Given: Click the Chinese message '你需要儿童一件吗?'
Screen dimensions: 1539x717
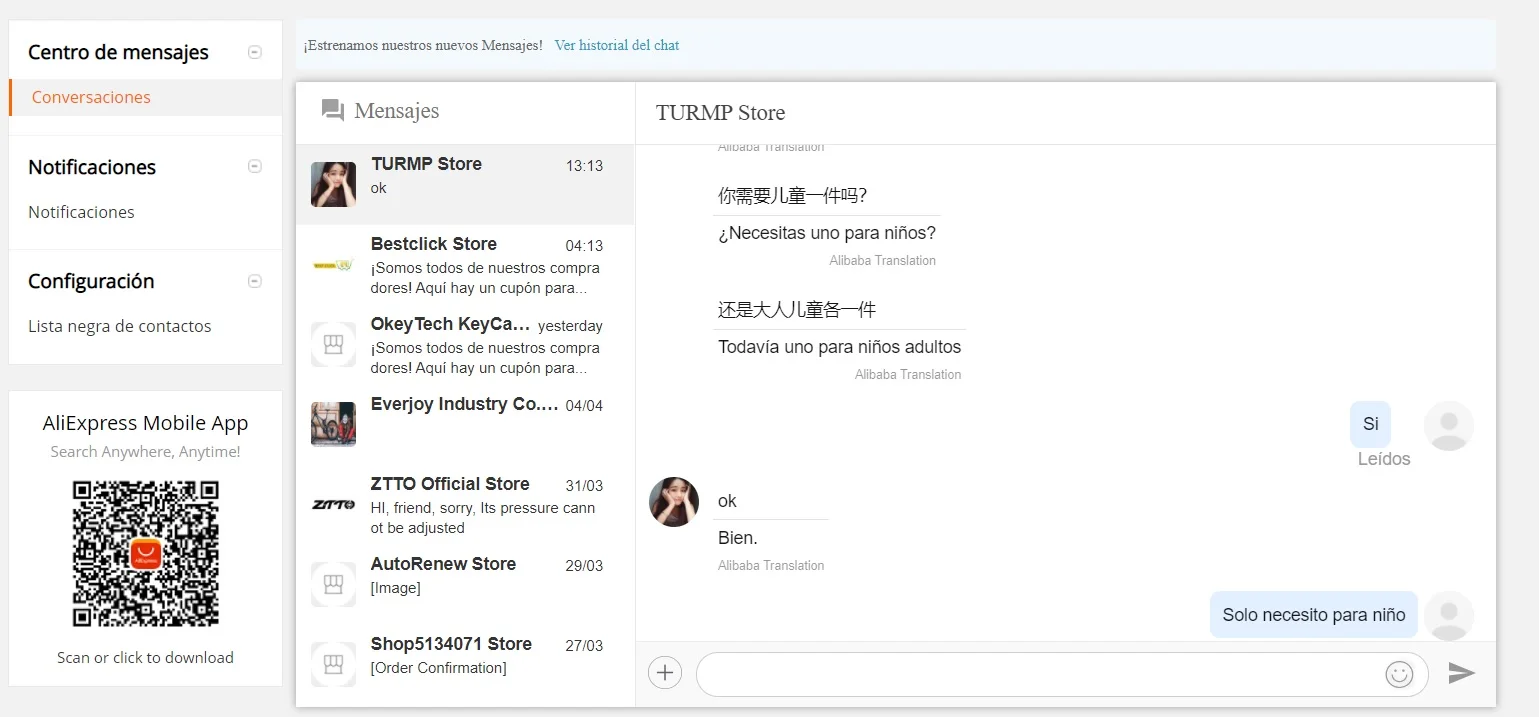Looking at the screenshot, I should tap(792, 195).
